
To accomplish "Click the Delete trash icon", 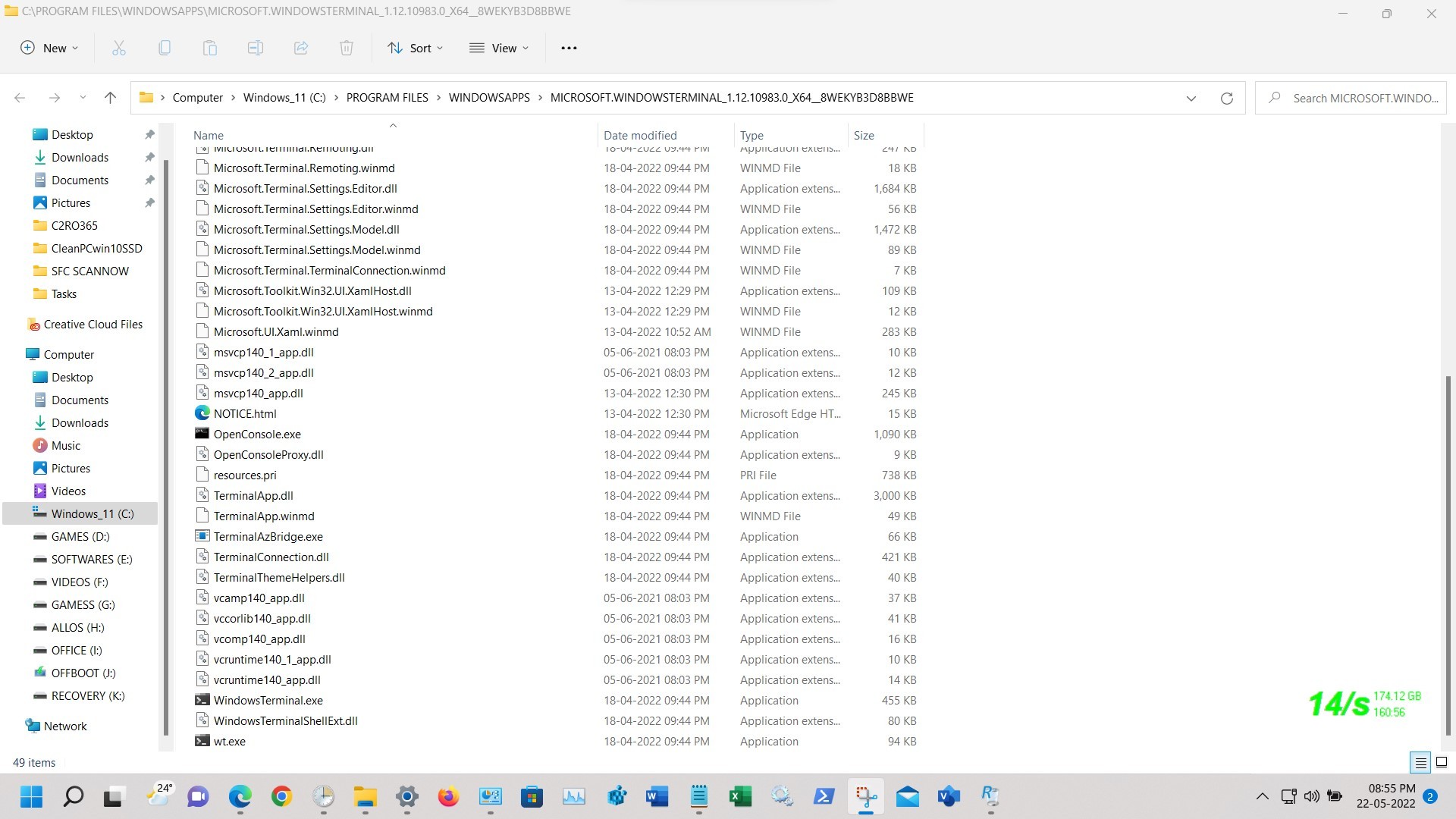I will (x=347, y=48).
